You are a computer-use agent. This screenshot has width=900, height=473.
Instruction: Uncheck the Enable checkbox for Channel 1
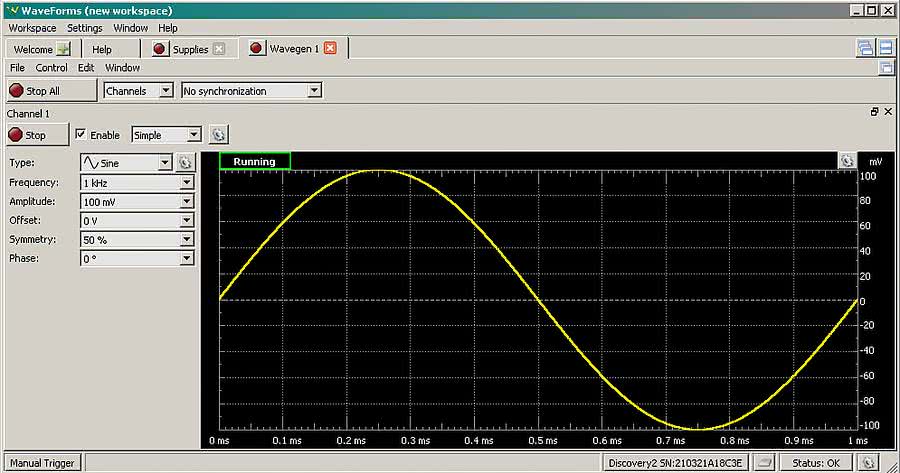81,135
